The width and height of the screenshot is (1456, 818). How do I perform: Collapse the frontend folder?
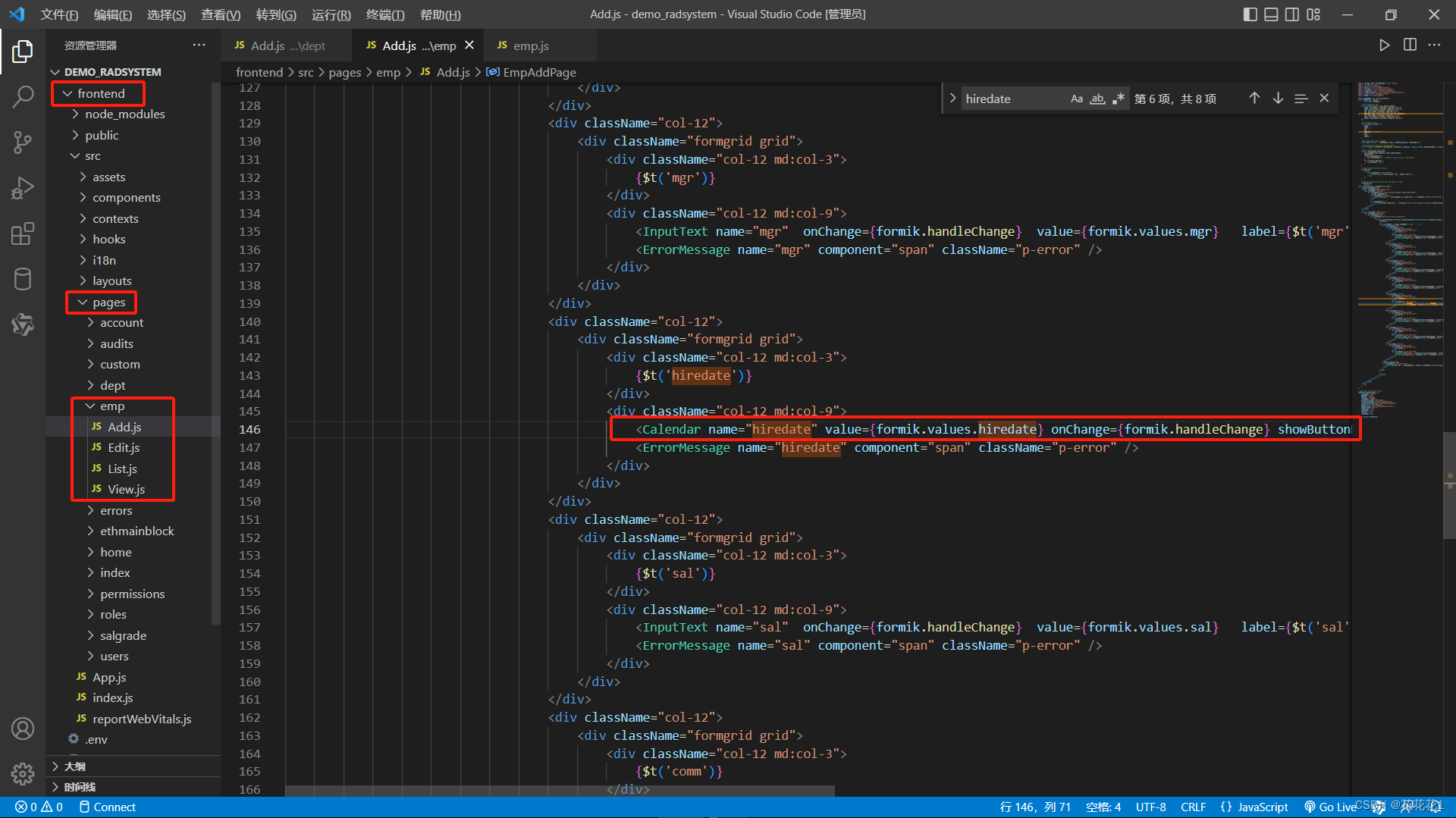point(100,93)
